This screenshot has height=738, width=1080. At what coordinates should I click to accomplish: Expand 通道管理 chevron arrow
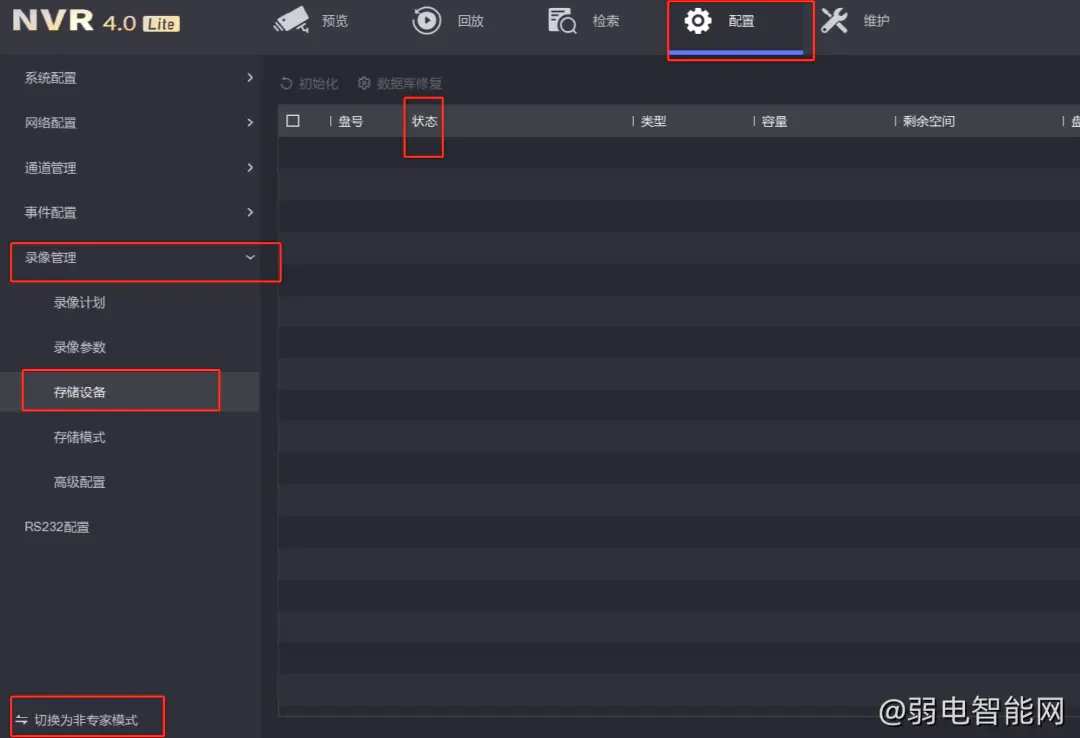pos(250,167)
